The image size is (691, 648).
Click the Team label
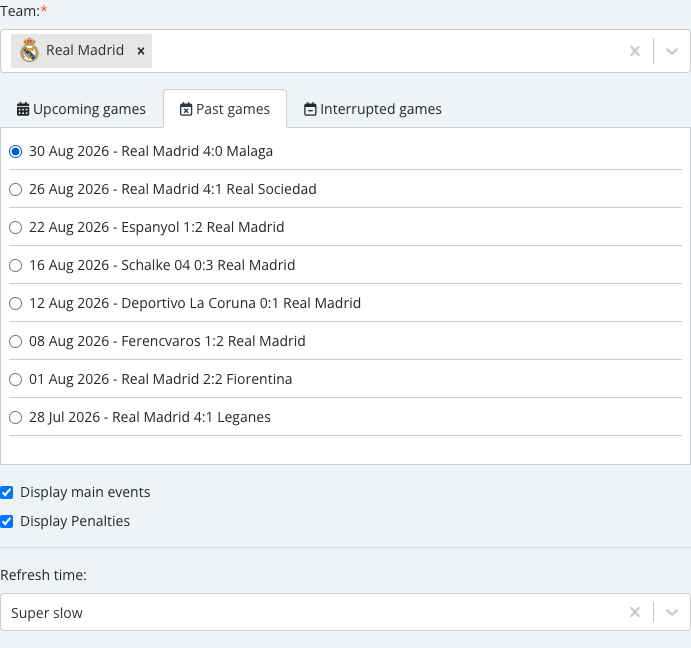23,11
